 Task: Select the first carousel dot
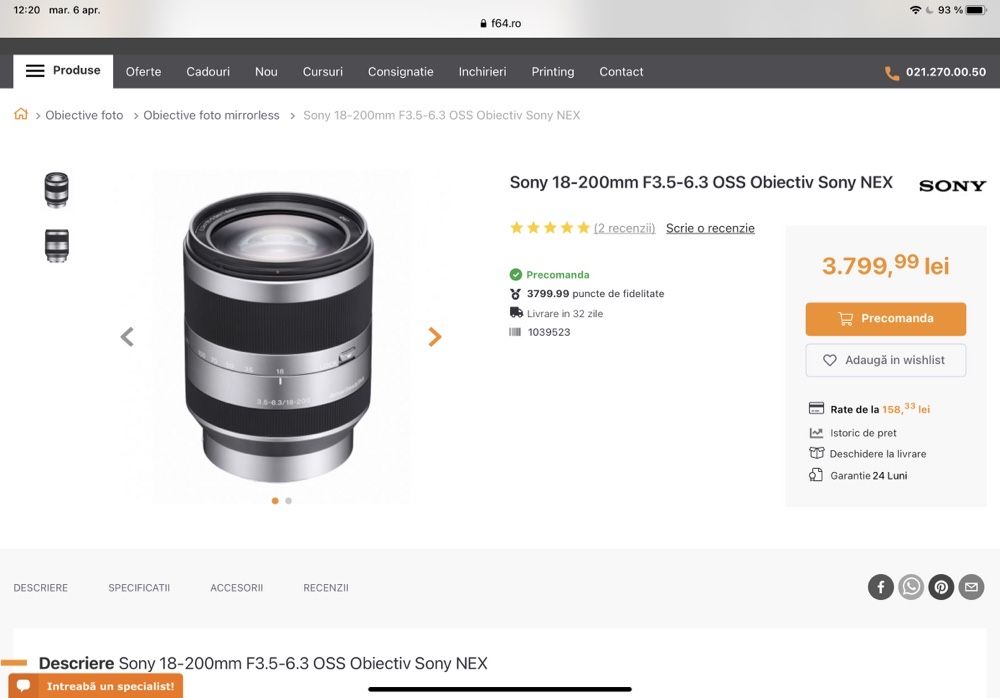(x=275, y=501)
